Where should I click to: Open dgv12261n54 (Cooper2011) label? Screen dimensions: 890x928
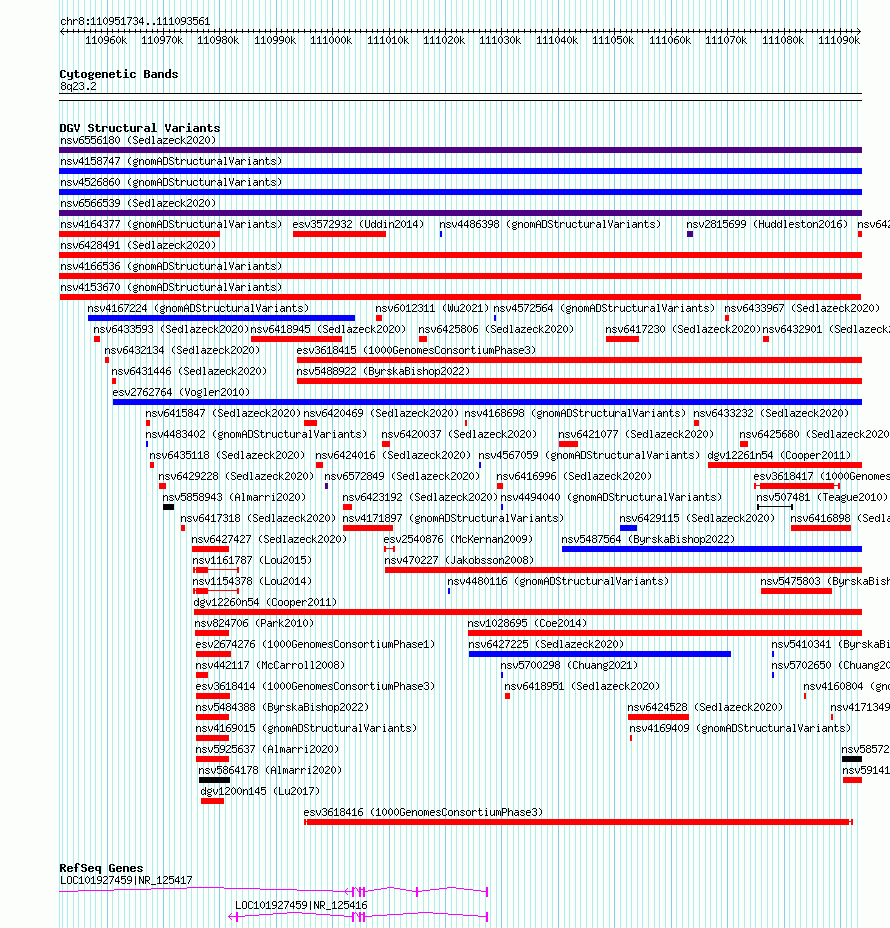(x=779, y=455)
